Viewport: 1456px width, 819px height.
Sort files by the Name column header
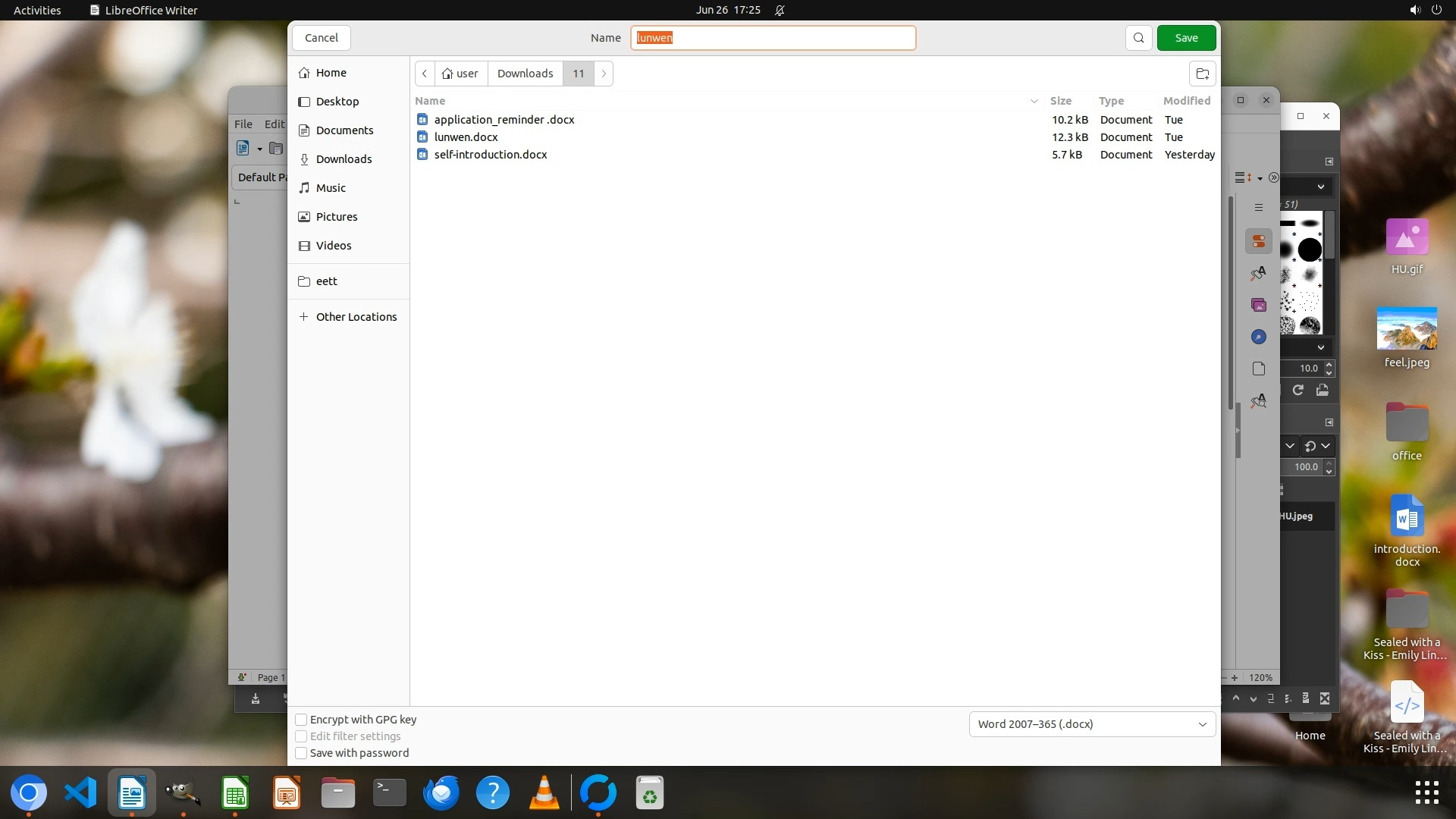[430, 101]
